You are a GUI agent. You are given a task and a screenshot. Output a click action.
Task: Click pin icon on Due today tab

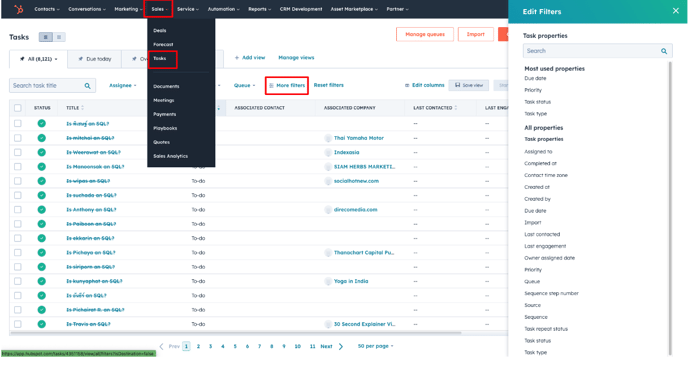(x=80, y=59)
